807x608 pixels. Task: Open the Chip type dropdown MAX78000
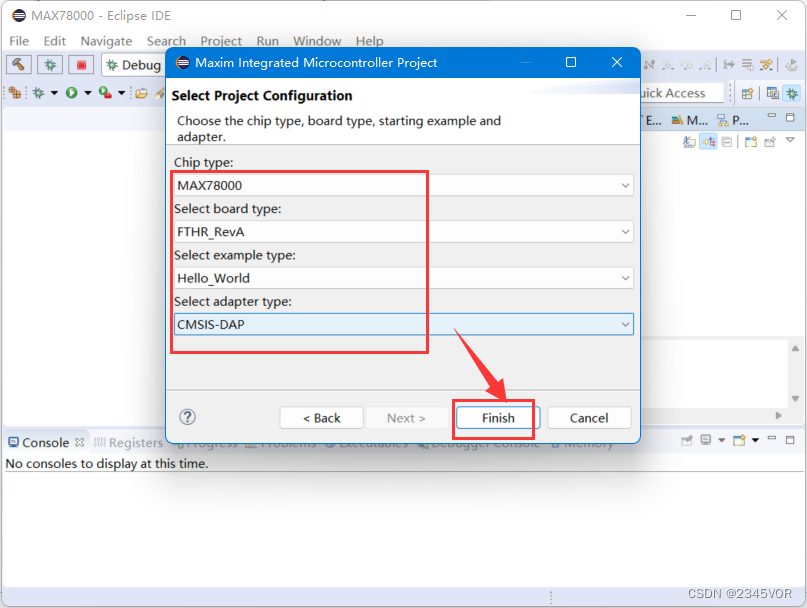tap(404, 185)
